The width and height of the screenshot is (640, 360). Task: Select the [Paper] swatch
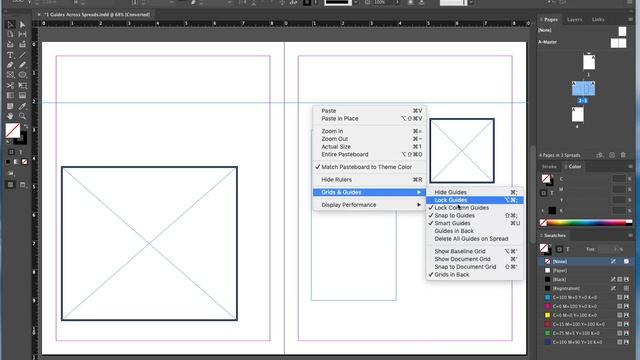tap(586, 271)
